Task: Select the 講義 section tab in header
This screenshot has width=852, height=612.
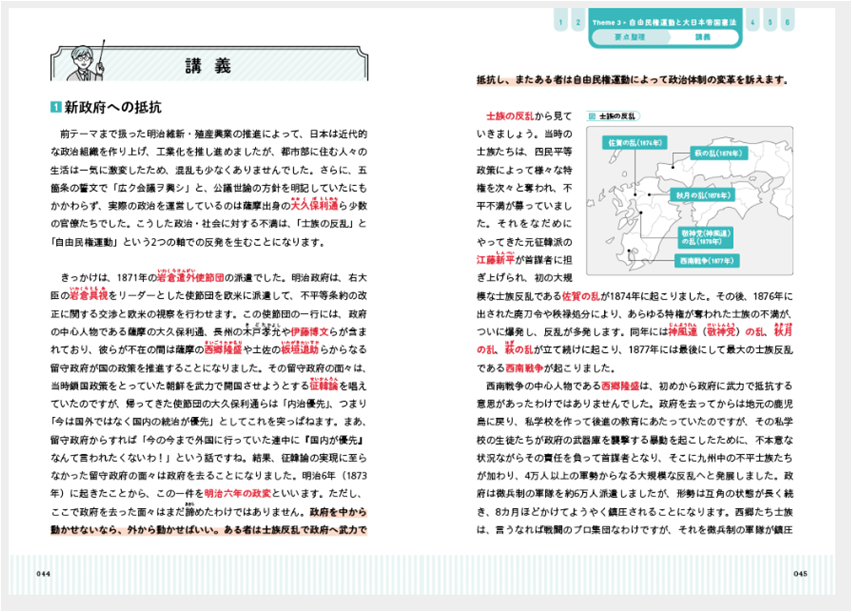Action: (x=701, y=37)
